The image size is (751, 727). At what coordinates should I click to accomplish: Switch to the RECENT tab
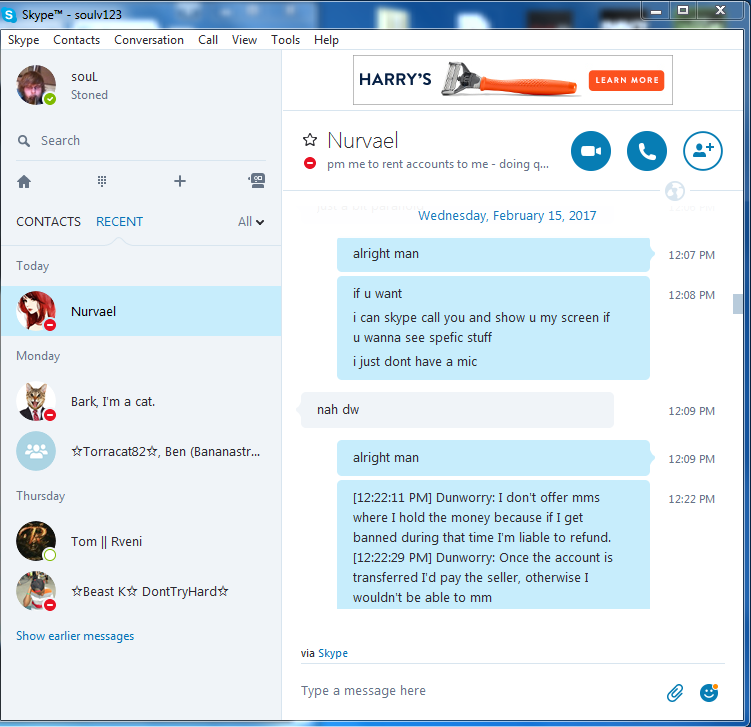point(119,222)
